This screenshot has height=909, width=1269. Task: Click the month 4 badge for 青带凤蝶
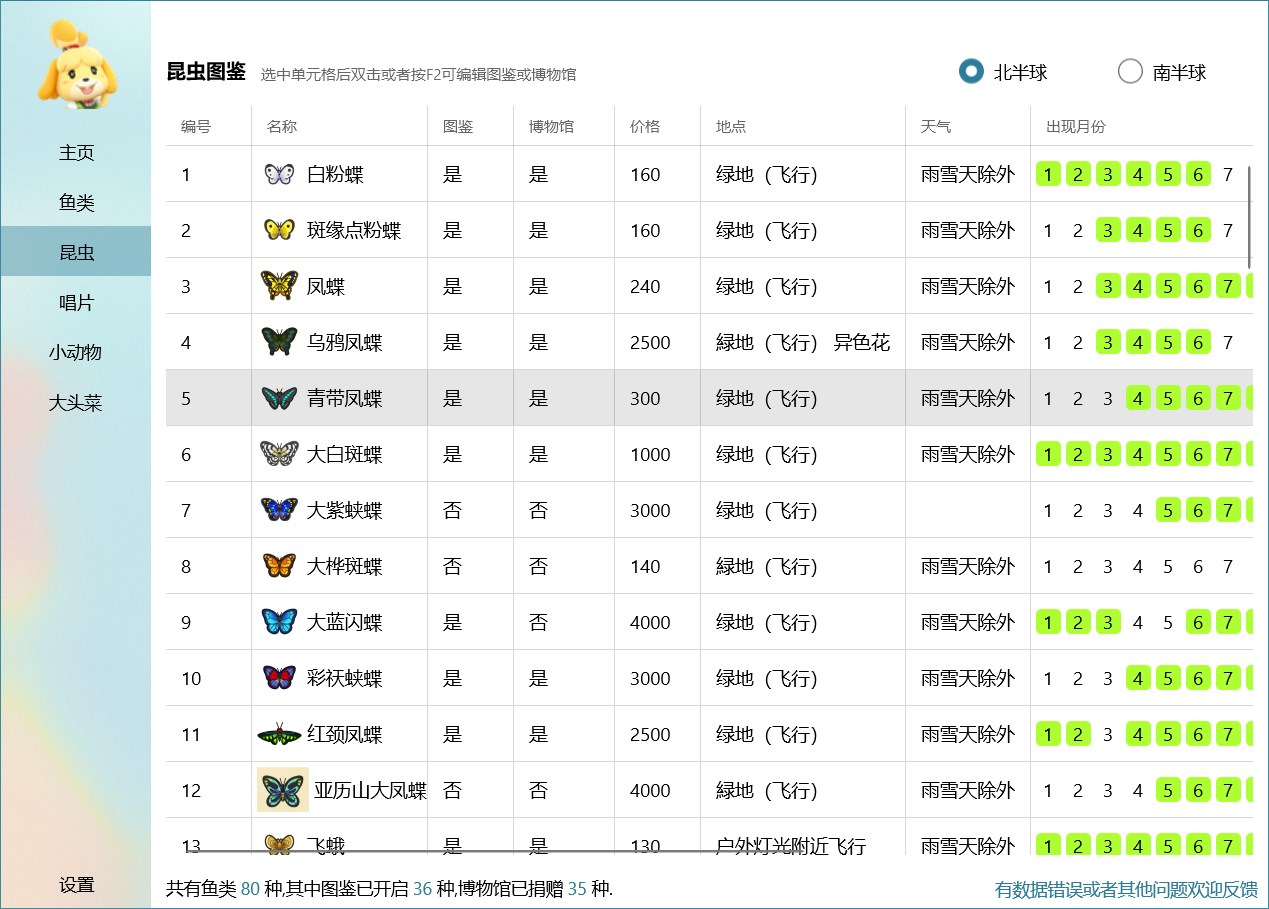1138,398
